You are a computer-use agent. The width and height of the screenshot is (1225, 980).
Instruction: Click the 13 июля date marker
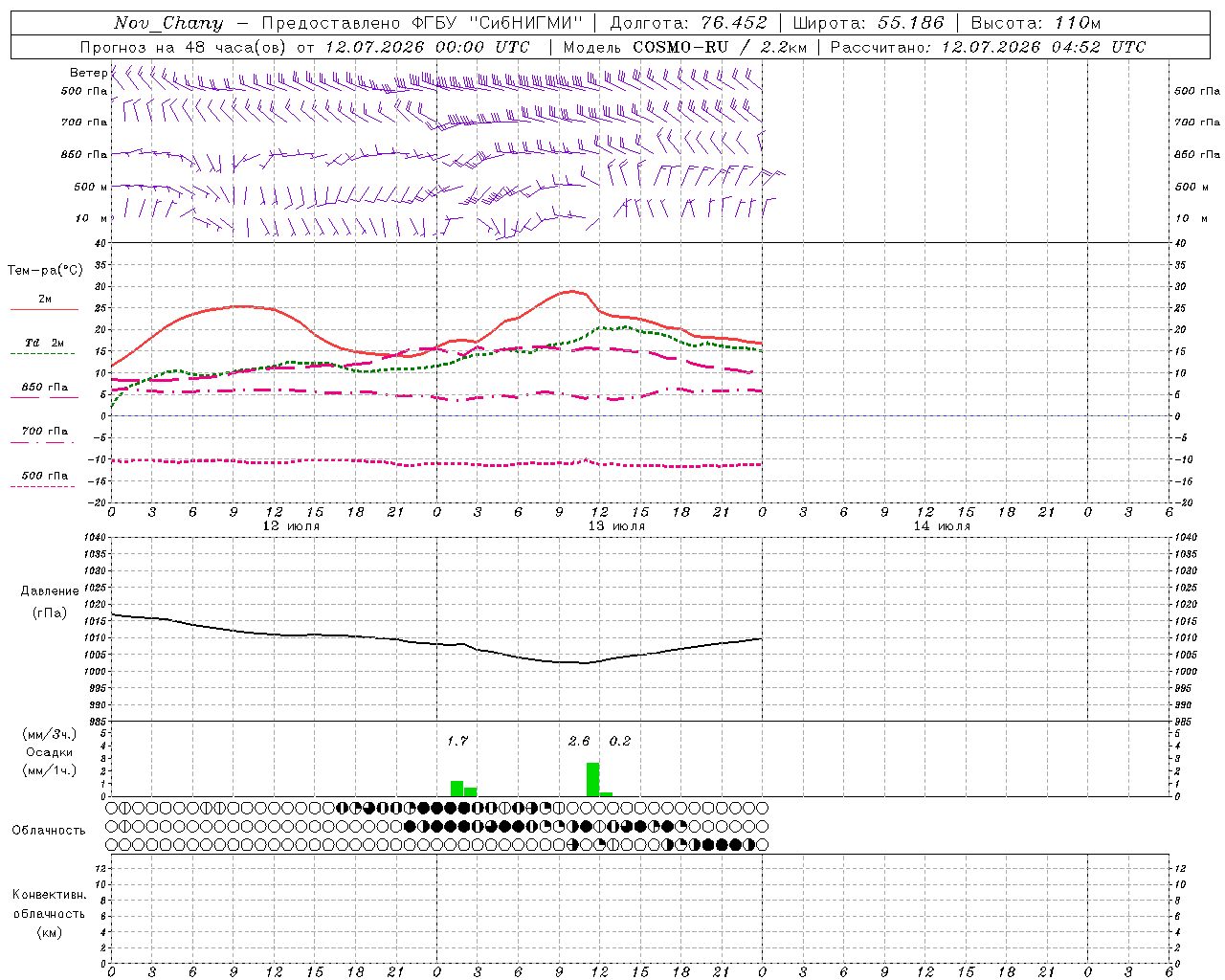[x=616, y=525]
